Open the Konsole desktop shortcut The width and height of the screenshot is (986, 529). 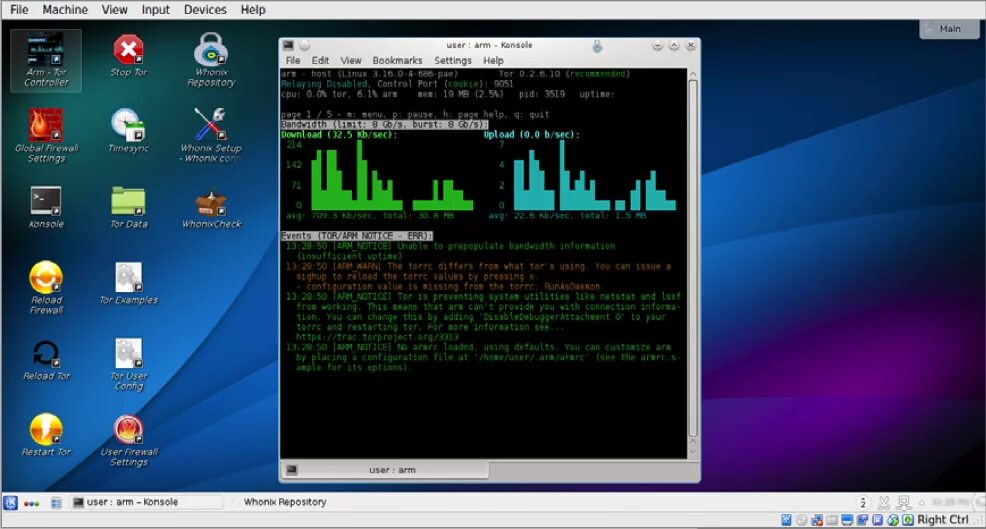point(46,207)
